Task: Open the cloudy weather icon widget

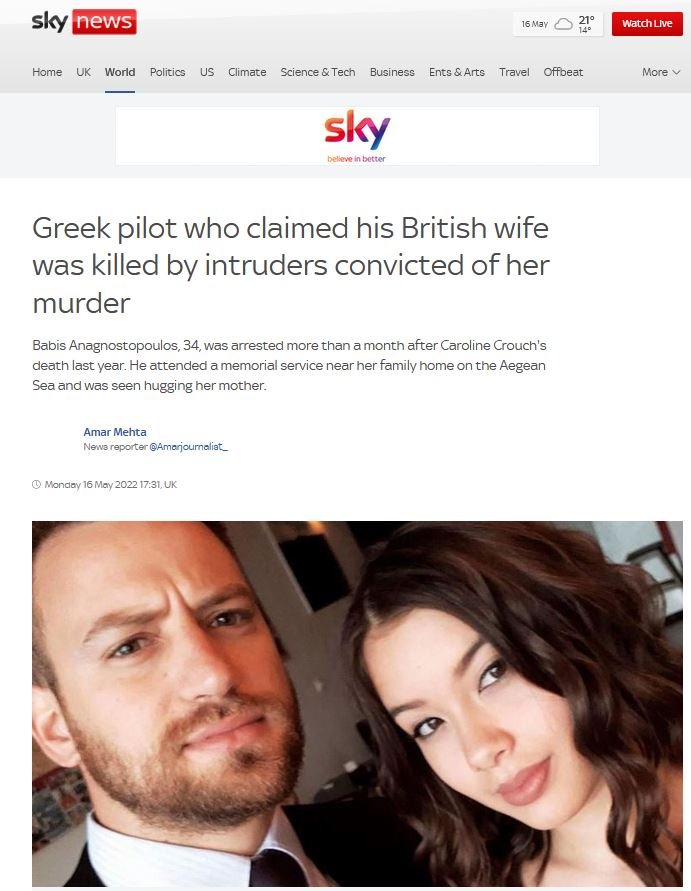Action: (563, 24)
